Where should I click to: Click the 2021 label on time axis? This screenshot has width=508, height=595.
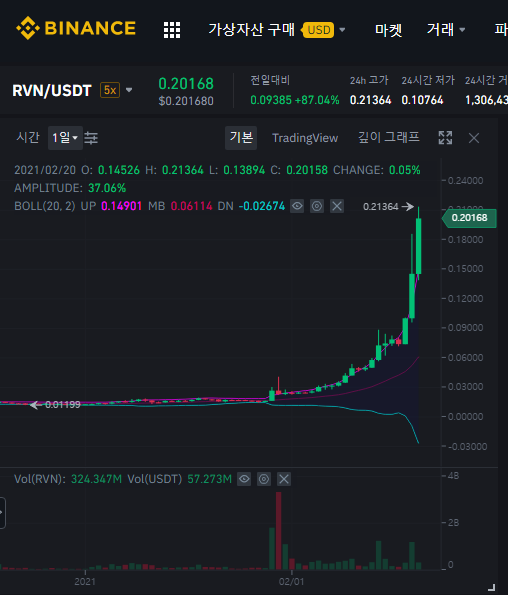tap(85, 581)
